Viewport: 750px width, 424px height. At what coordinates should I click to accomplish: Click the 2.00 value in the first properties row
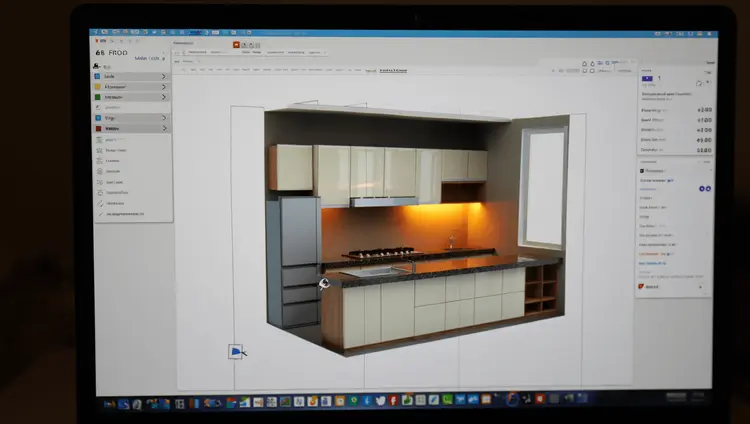coord(703,110)
